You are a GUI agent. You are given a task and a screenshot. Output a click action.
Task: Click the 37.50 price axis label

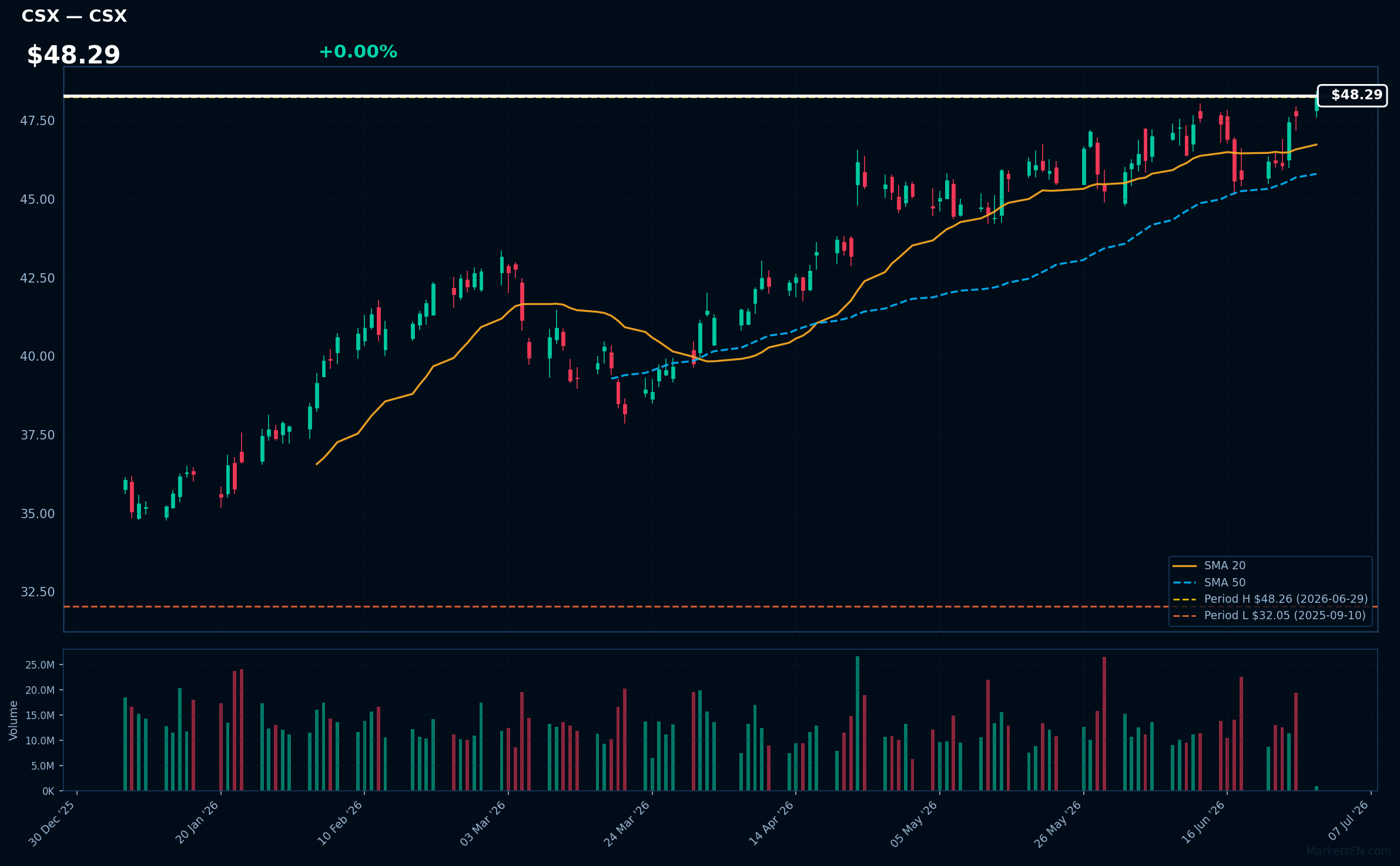point(38,435)
